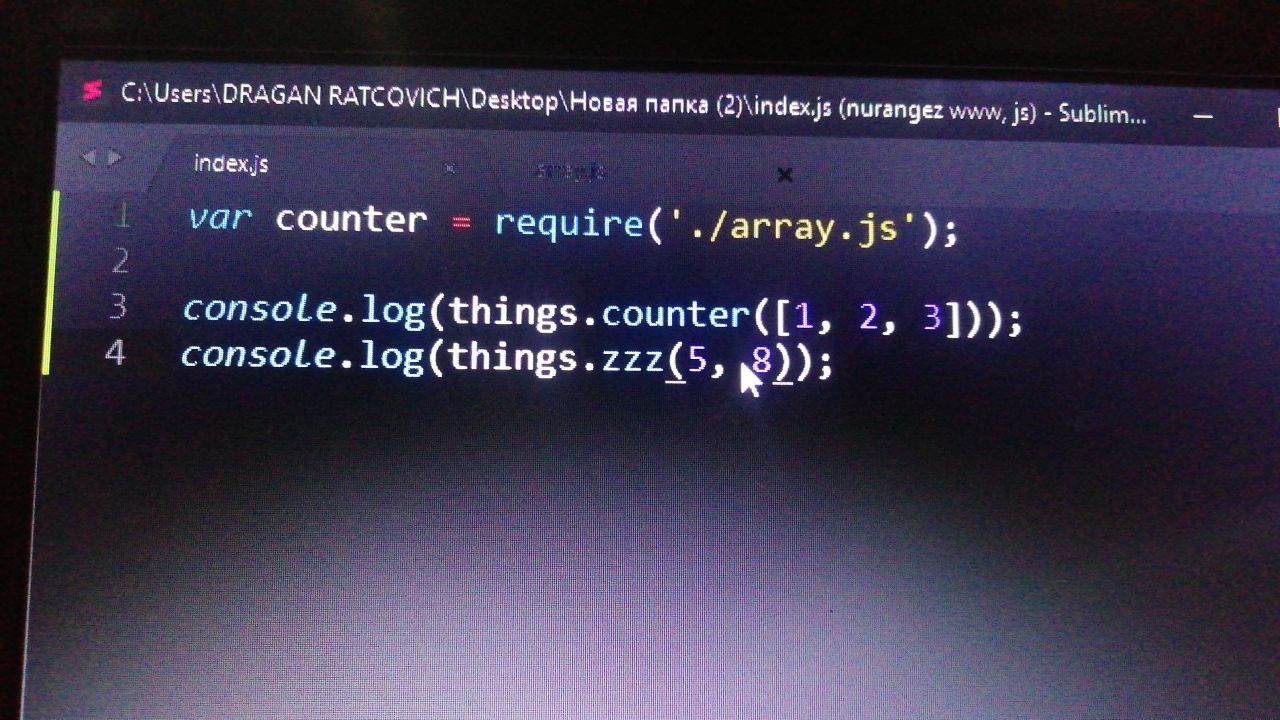
Task: Click the 'require' function call
Action: coord(569,224)
